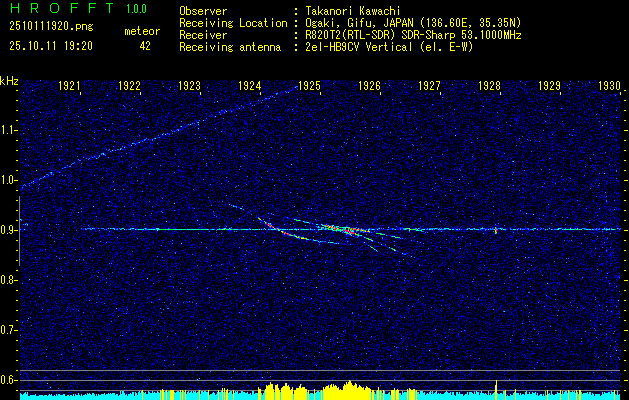Click the gray vertical bar near 0.9 kHz
The height and width of the screenshot is (400, 629).
pyautogui.click(x=19, y=231)
